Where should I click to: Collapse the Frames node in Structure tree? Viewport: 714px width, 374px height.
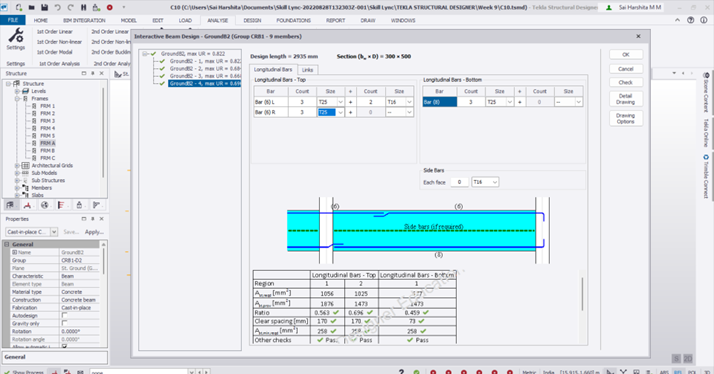tap(17, 98)
